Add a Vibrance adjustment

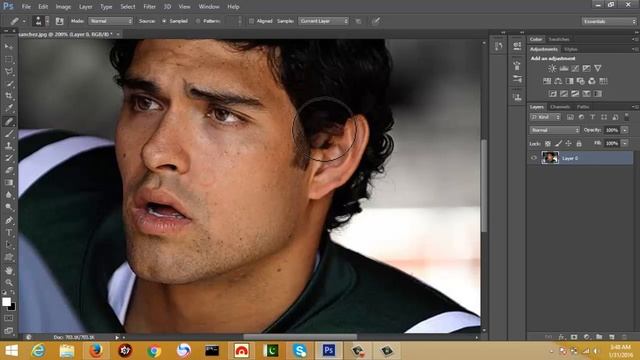tap(598, 69)
